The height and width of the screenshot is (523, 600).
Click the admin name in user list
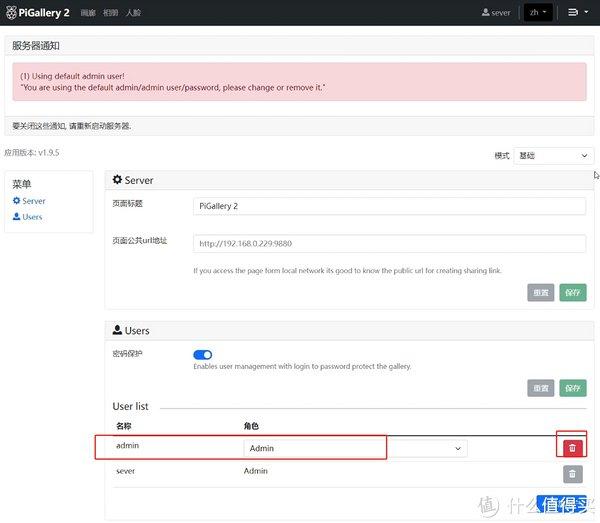pyautogui.click(x=127, y=445)
